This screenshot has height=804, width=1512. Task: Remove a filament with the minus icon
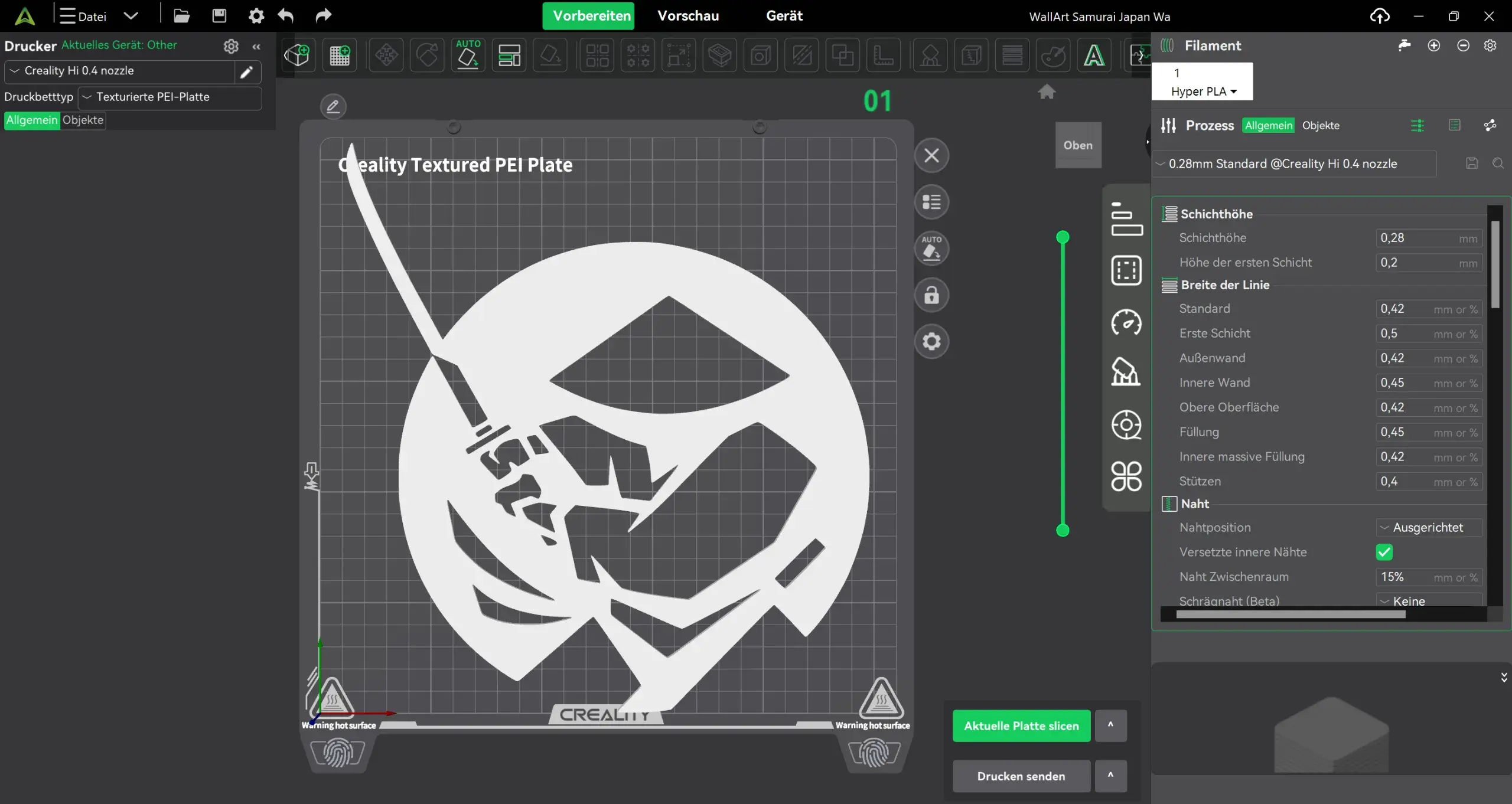1463,45
